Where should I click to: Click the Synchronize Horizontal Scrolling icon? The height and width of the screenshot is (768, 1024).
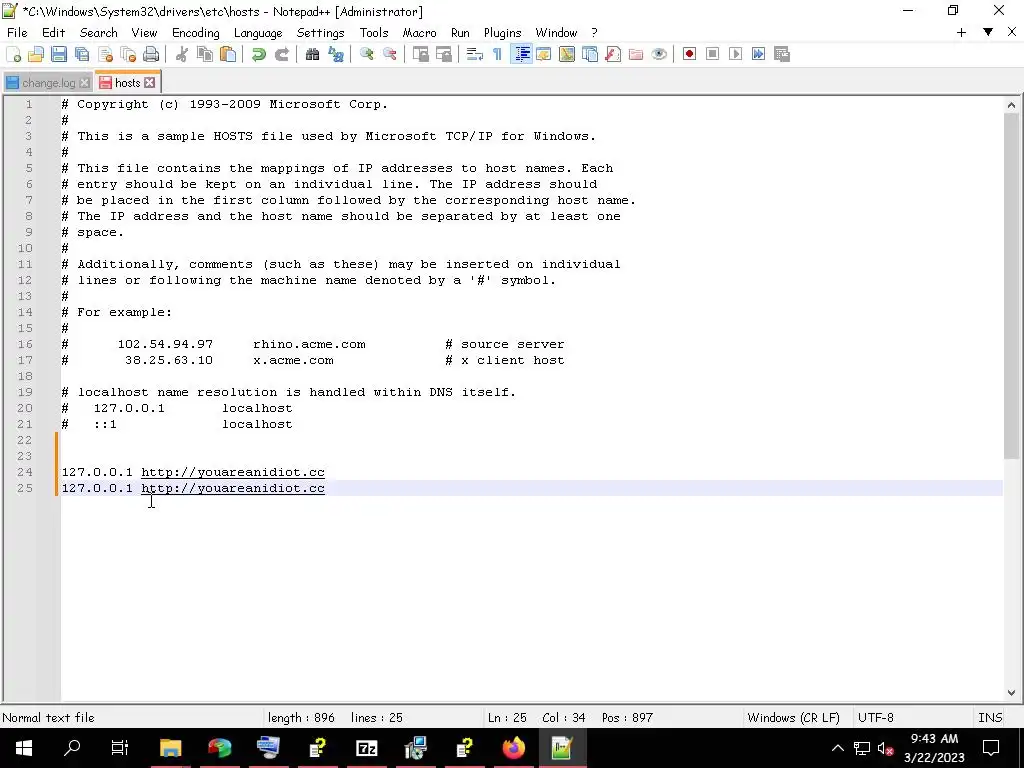(443, 54)
